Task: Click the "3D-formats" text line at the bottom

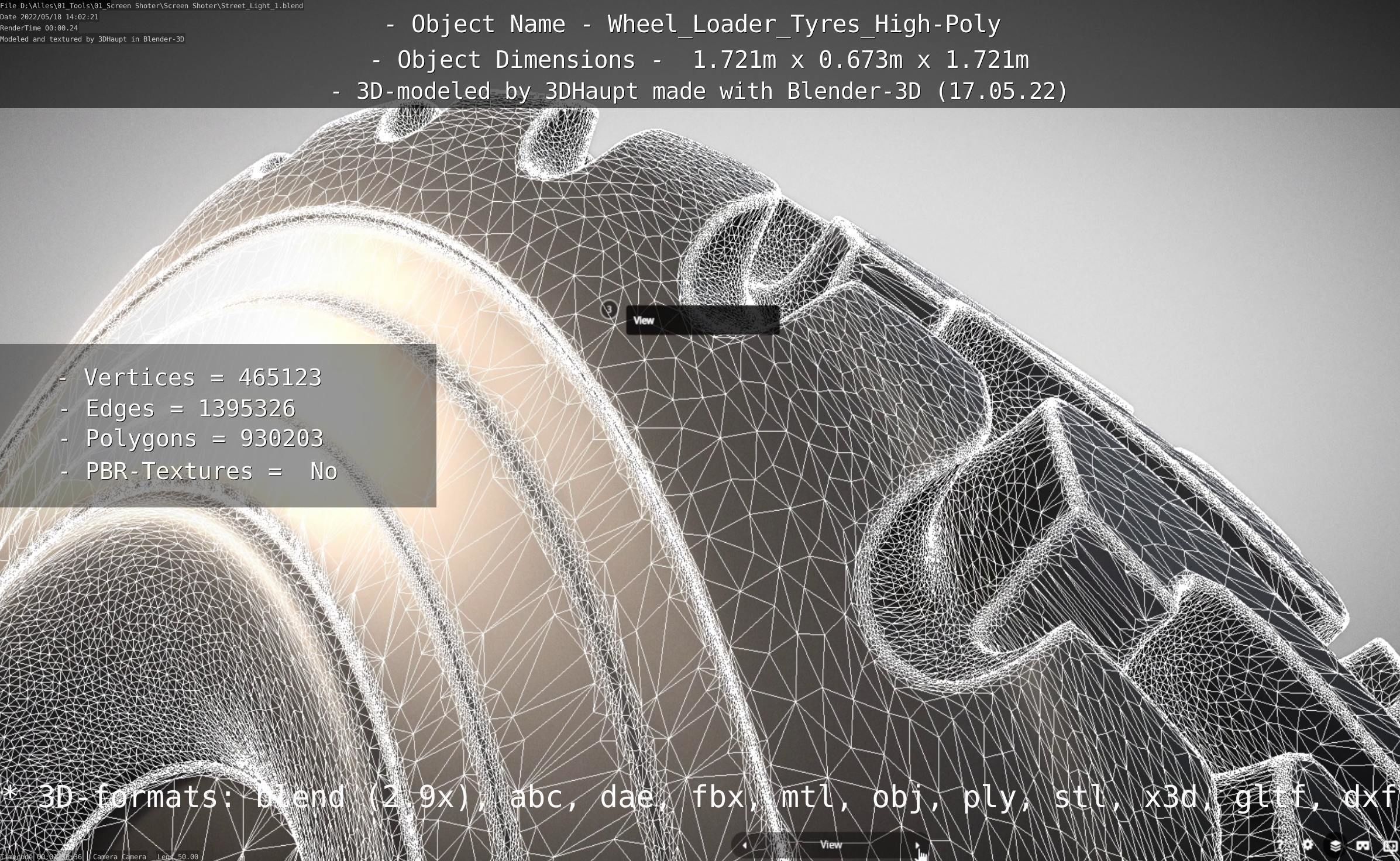Action: click(700, 797)
